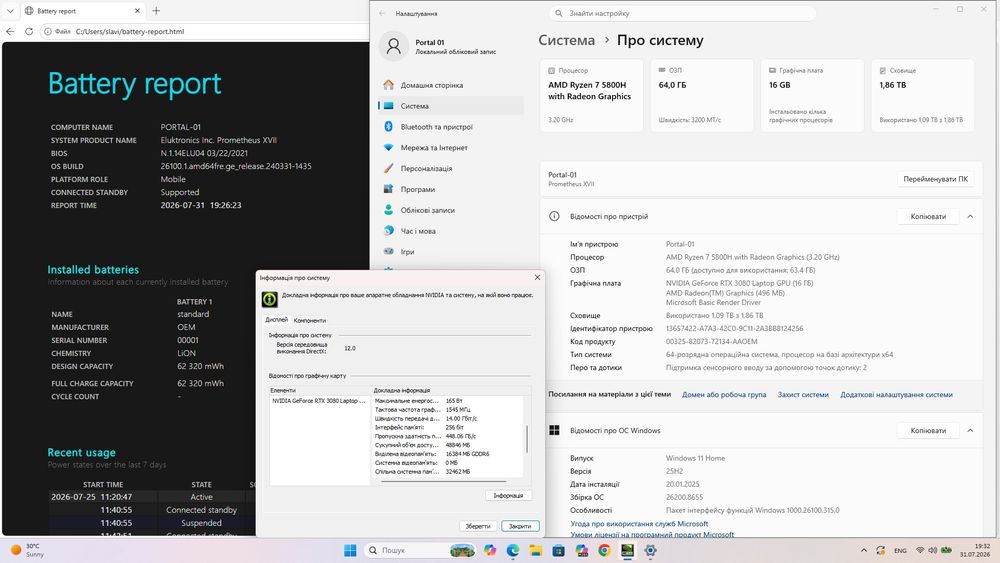The height and width of the screenshot is (563, 1000).
Task: Open Bluetooth та пристрої settings
Action: pyautogui.click(x=451, y=127)
